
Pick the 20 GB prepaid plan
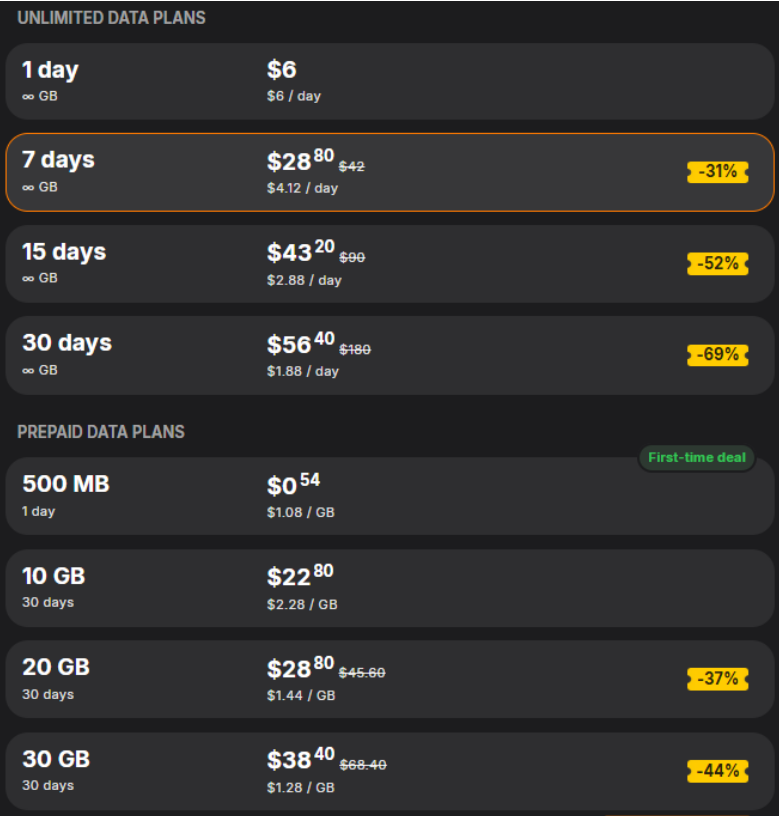[389, 679]
